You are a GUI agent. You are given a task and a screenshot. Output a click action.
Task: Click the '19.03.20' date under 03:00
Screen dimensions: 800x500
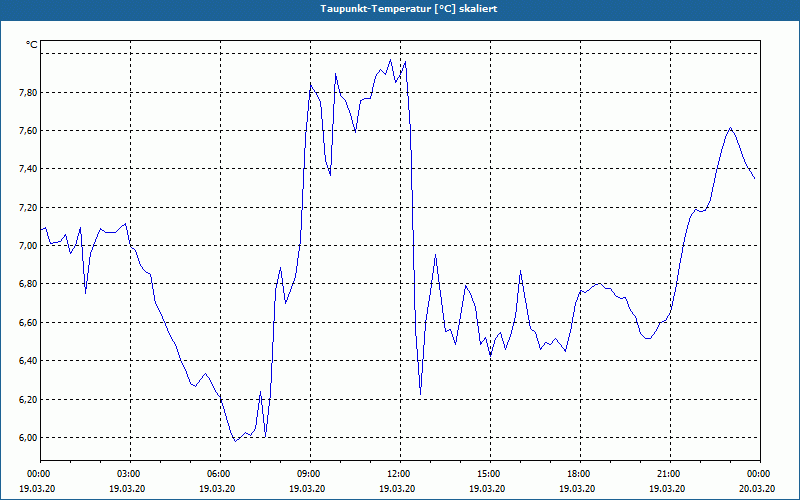pos(127,488)
